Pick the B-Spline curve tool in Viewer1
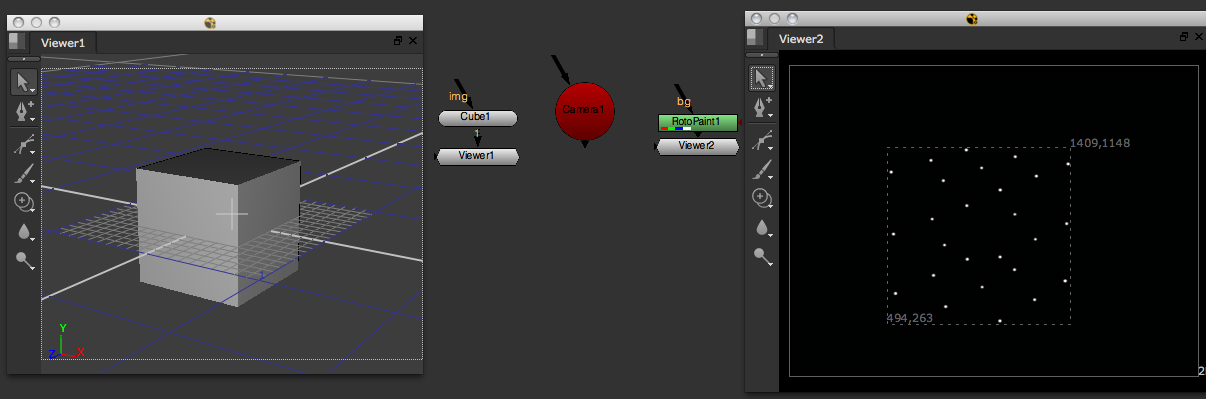The image size is (1206, 399). click(24, 146)
